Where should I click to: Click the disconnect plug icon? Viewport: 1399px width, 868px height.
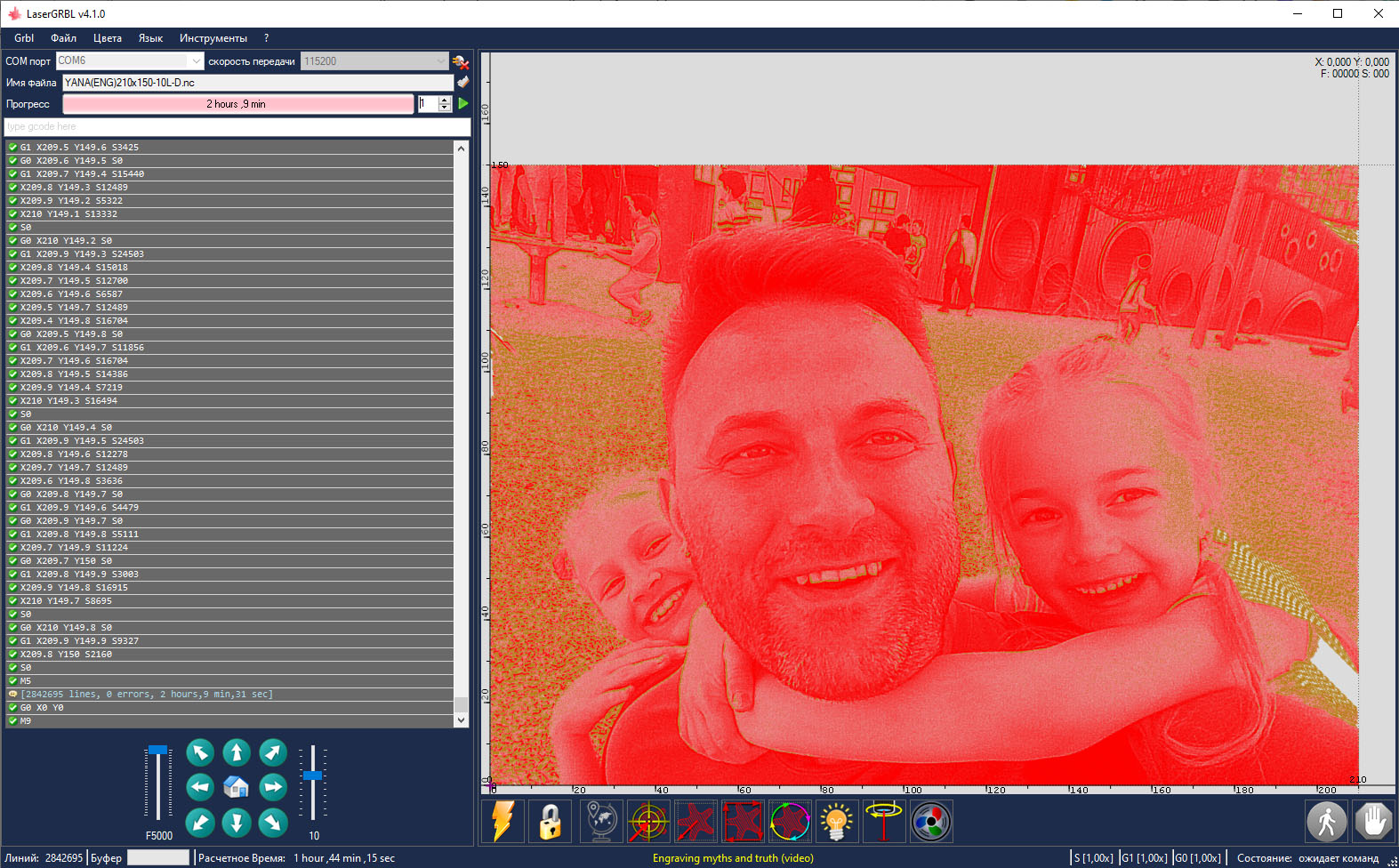[461, 61]
